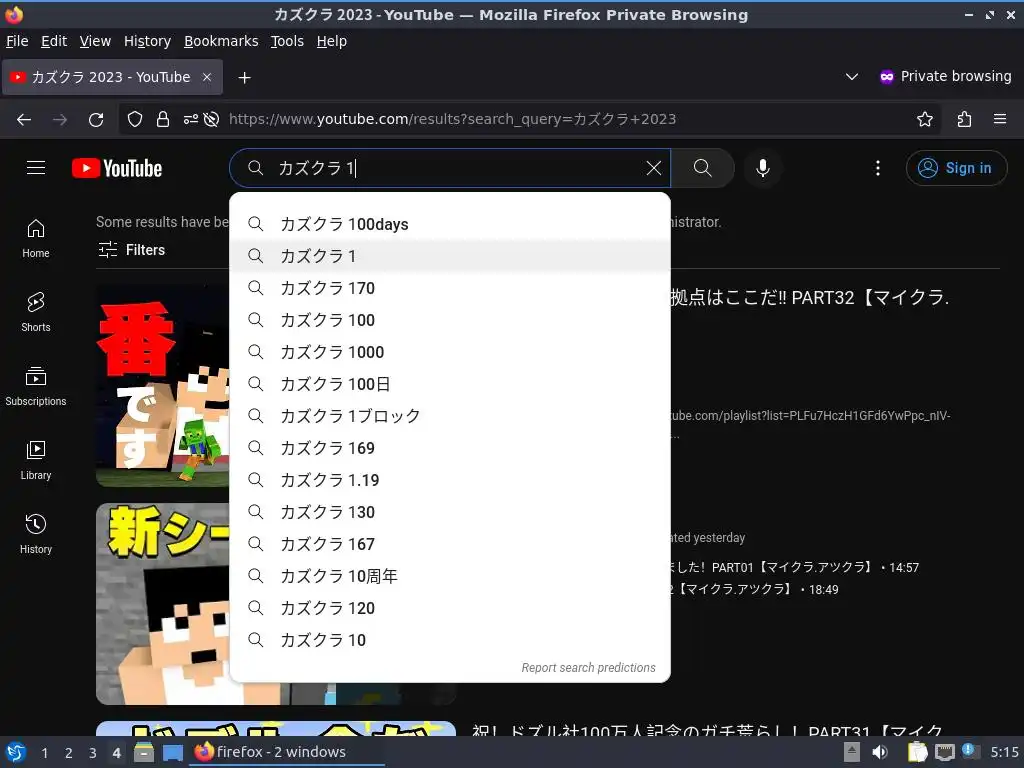Click the network icon in system tray
The width and height of the screenshot is (1024, 768).
click(x=944, y=752)
